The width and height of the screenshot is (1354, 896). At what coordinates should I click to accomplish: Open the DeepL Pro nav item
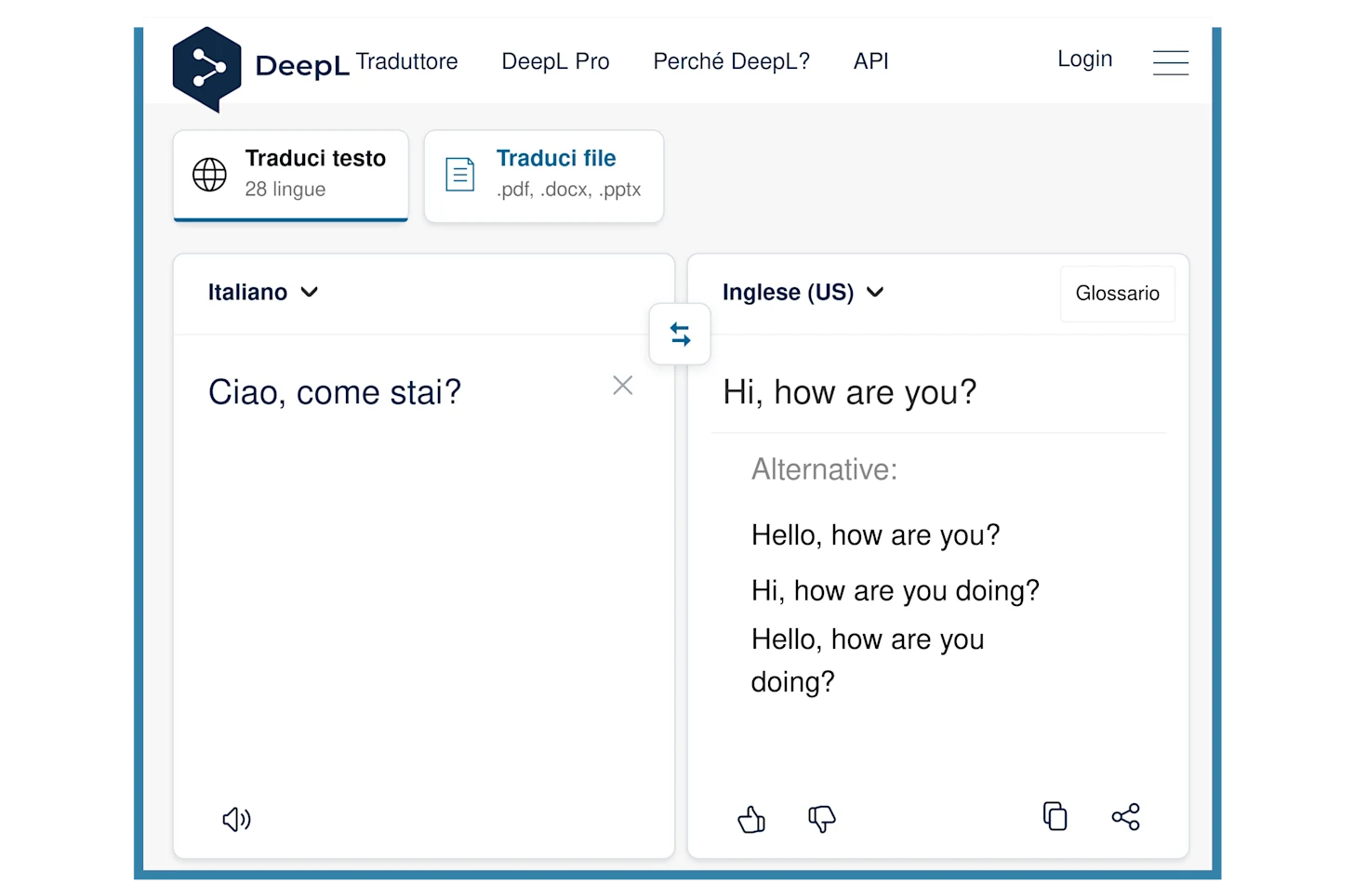555,61
